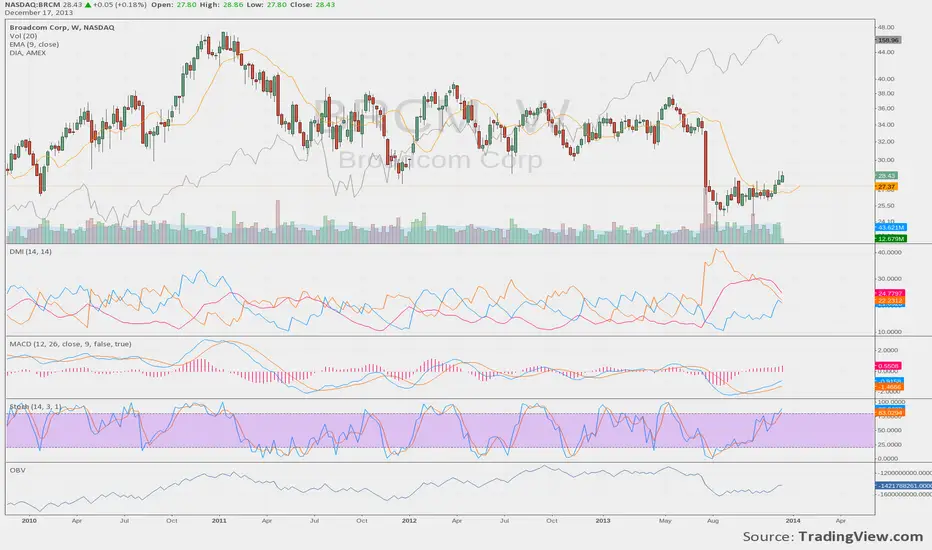Click the 25.50 price axis label

point(886,206)
